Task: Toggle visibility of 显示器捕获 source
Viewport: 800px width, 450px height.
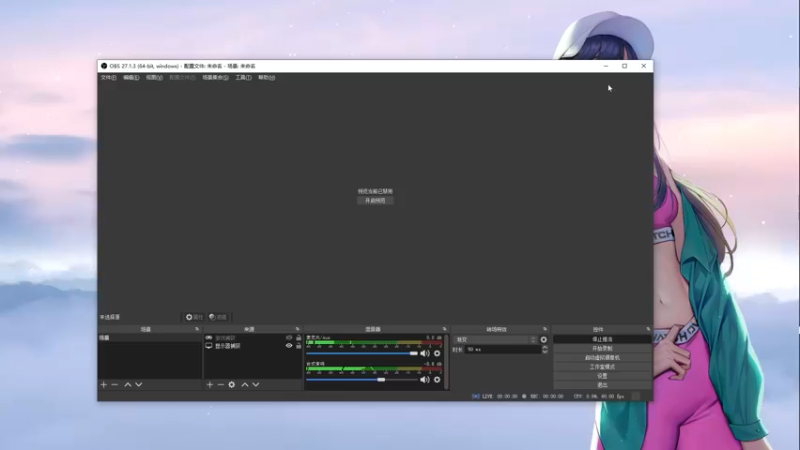Action: (289, 346)
